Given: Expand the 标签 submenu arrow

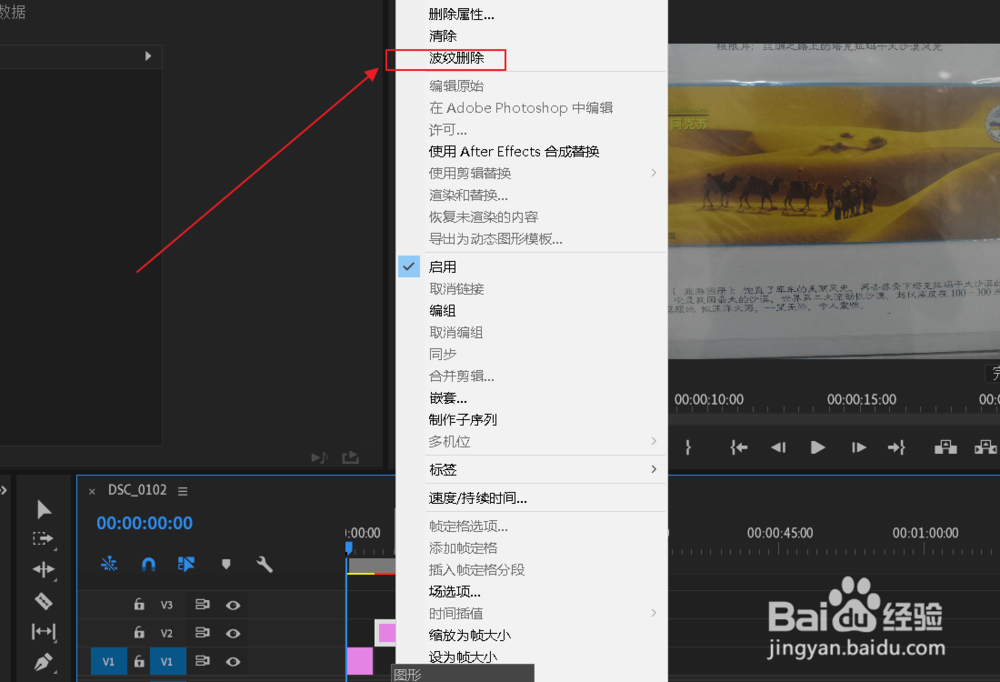Looking at the screenshot, I should tap(654, 469).
